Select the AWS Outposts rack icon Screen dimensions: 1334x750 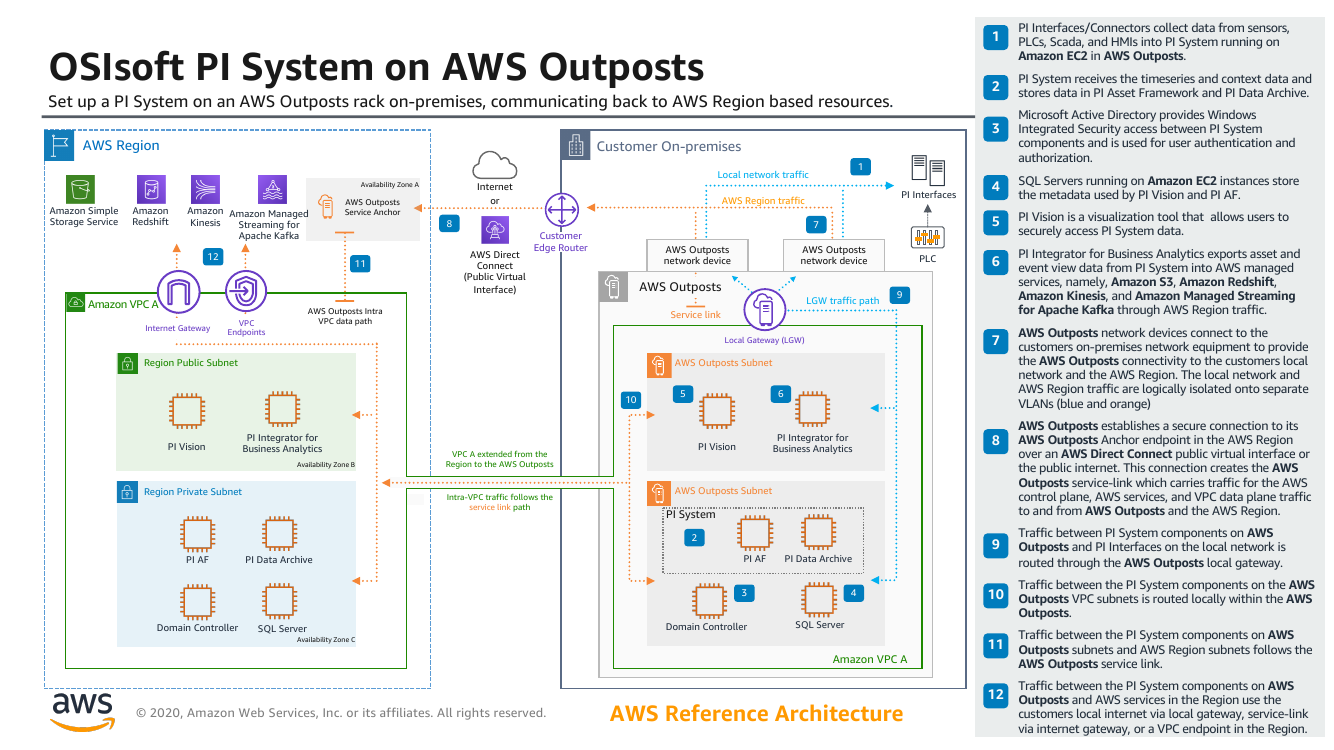tap(614, 288)
